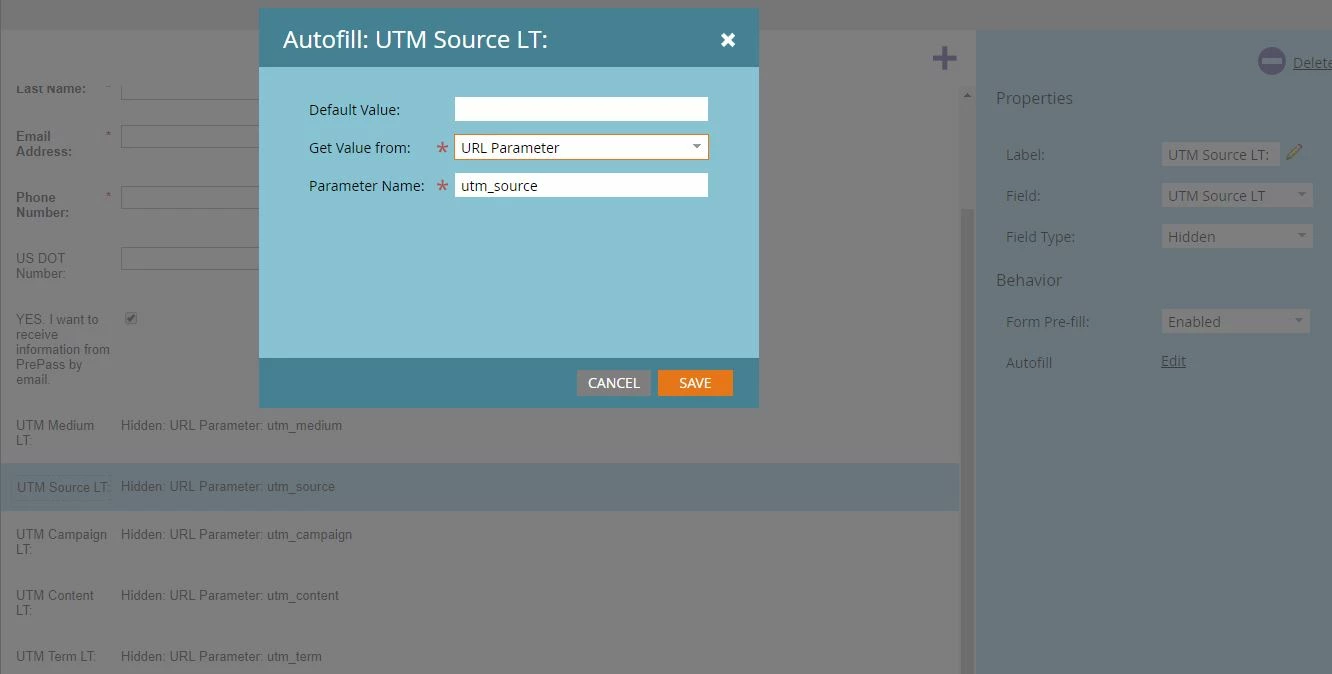This screenshot has height=674, width=1332.
Task: Click the Email Address field label
Action: point(44,144)
